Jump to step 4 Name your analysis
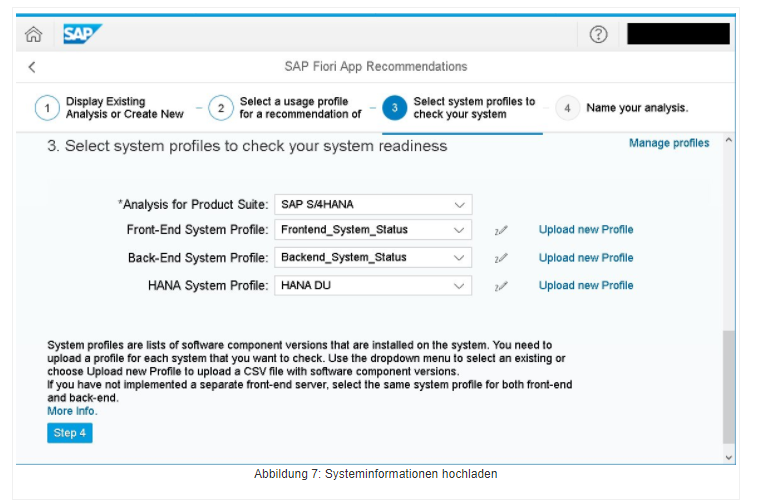The height and width of the screenshot is (500, 762). 567,108
